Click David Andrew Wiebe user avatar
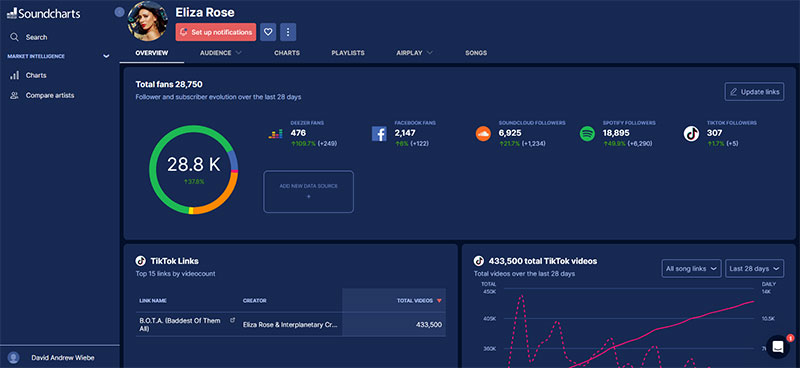Viewport: 800px width, 368px height. (14, 358)
